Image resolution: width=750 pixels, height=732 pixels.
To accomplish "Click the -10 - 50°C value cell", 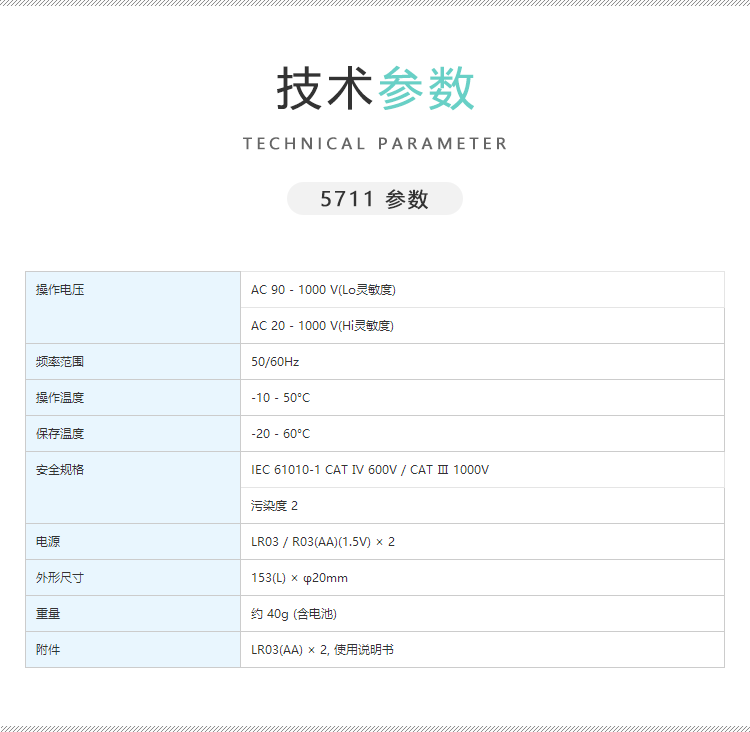I will 482,398.
